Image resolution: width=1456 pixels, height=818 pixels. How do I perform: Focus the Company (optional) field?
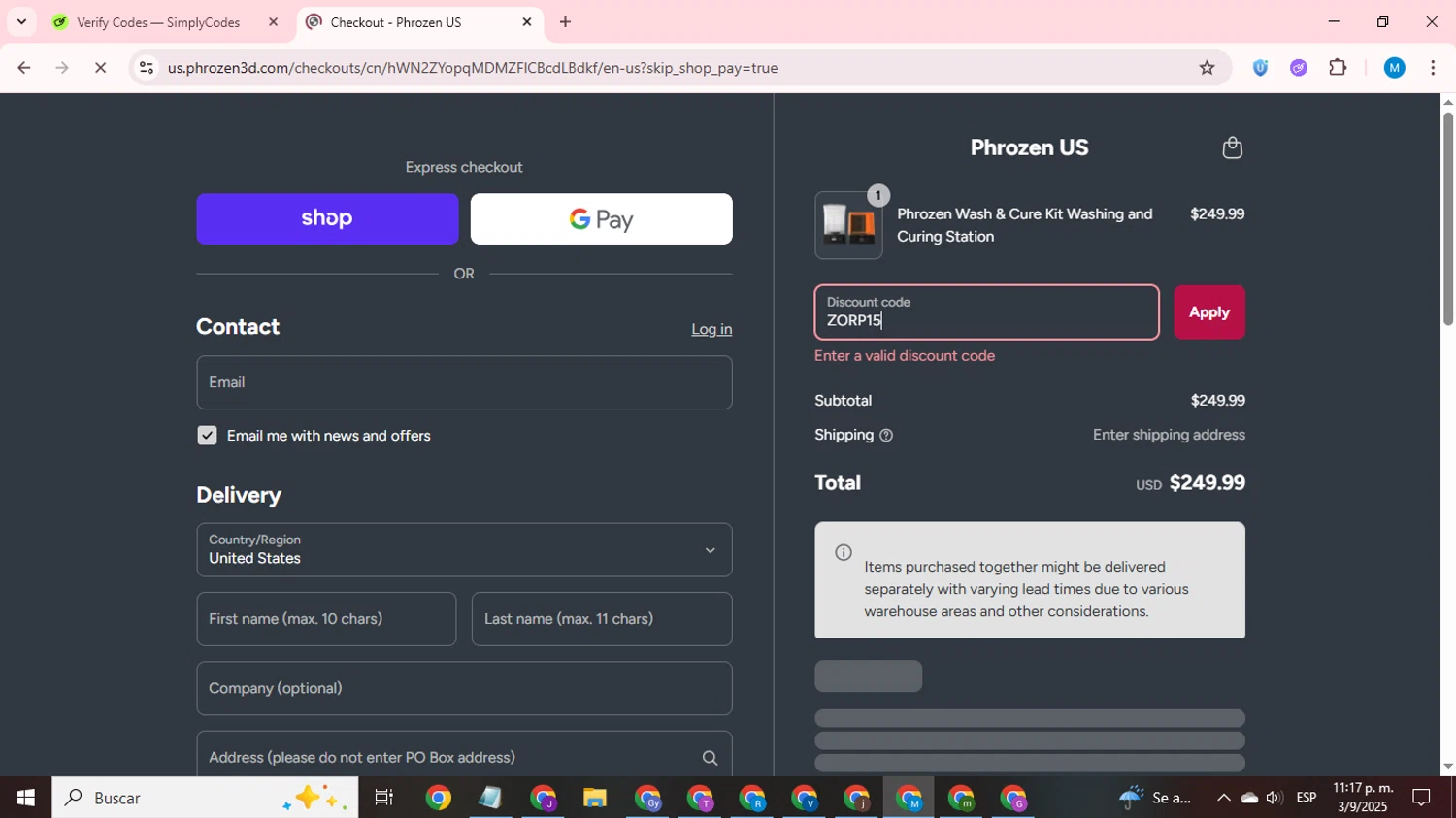pos(464,689)
